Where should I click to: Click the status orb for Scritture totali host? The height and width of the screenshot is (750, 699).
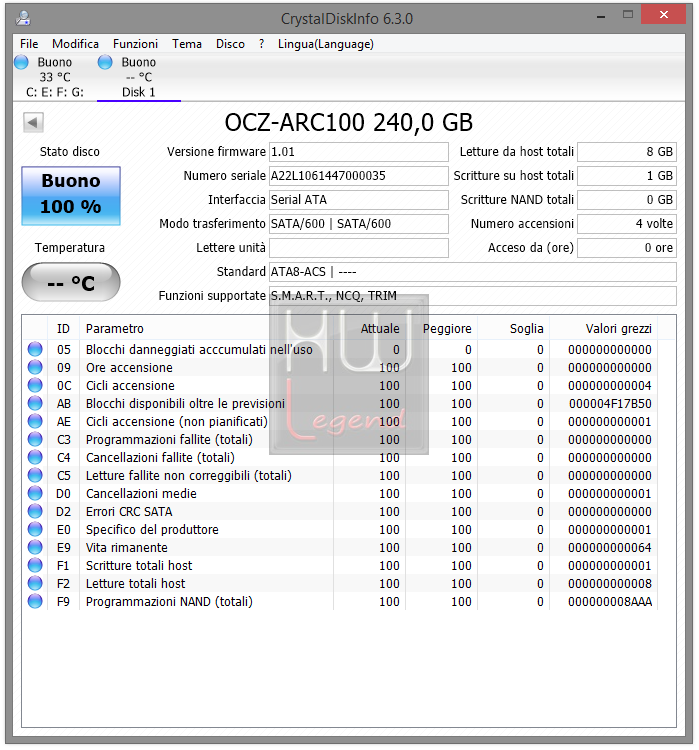coord(35,565)
